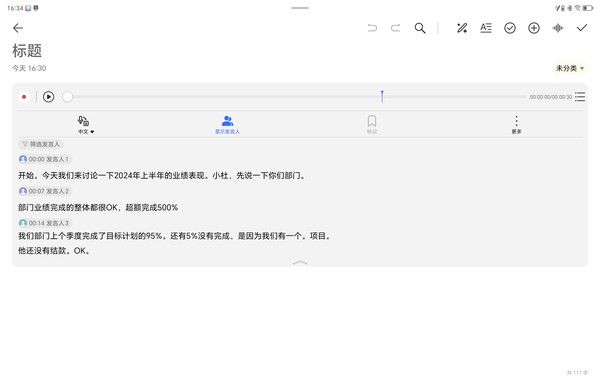Open the text format options

click(486, 28)
